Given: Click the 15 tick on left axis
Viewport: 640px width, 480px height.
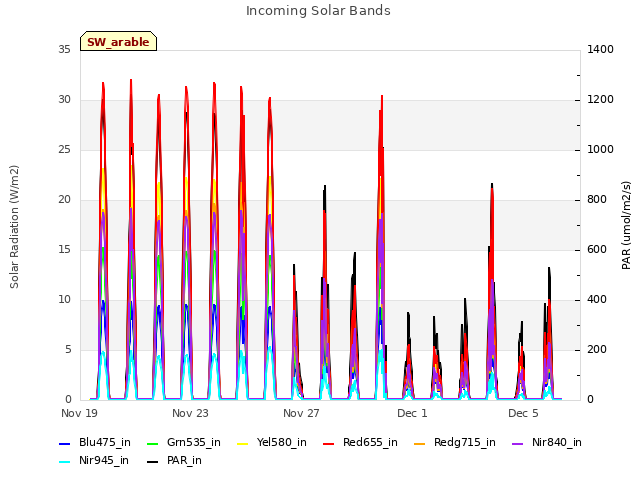Looking at the screenshot, I should point(64,250).
